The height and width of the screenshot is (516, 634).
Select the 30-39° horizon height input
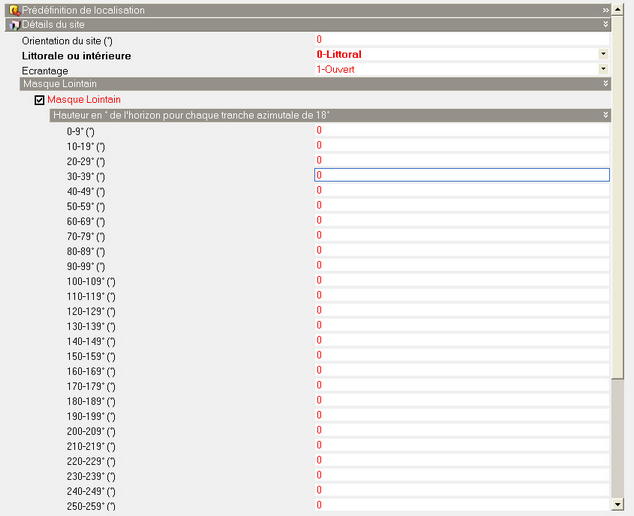coord(460,175)
